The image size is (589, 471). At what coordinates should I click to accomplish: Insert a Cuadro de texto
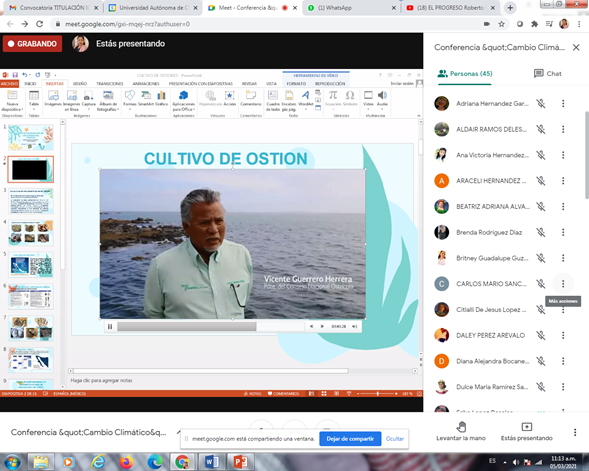273,100
